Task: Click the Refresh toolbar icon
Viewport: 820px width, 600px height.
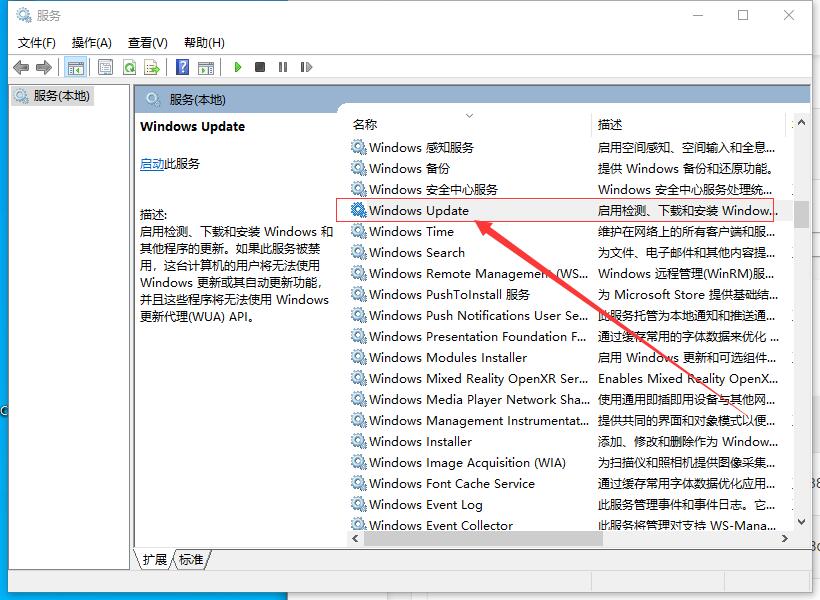Action: (129, 67)
